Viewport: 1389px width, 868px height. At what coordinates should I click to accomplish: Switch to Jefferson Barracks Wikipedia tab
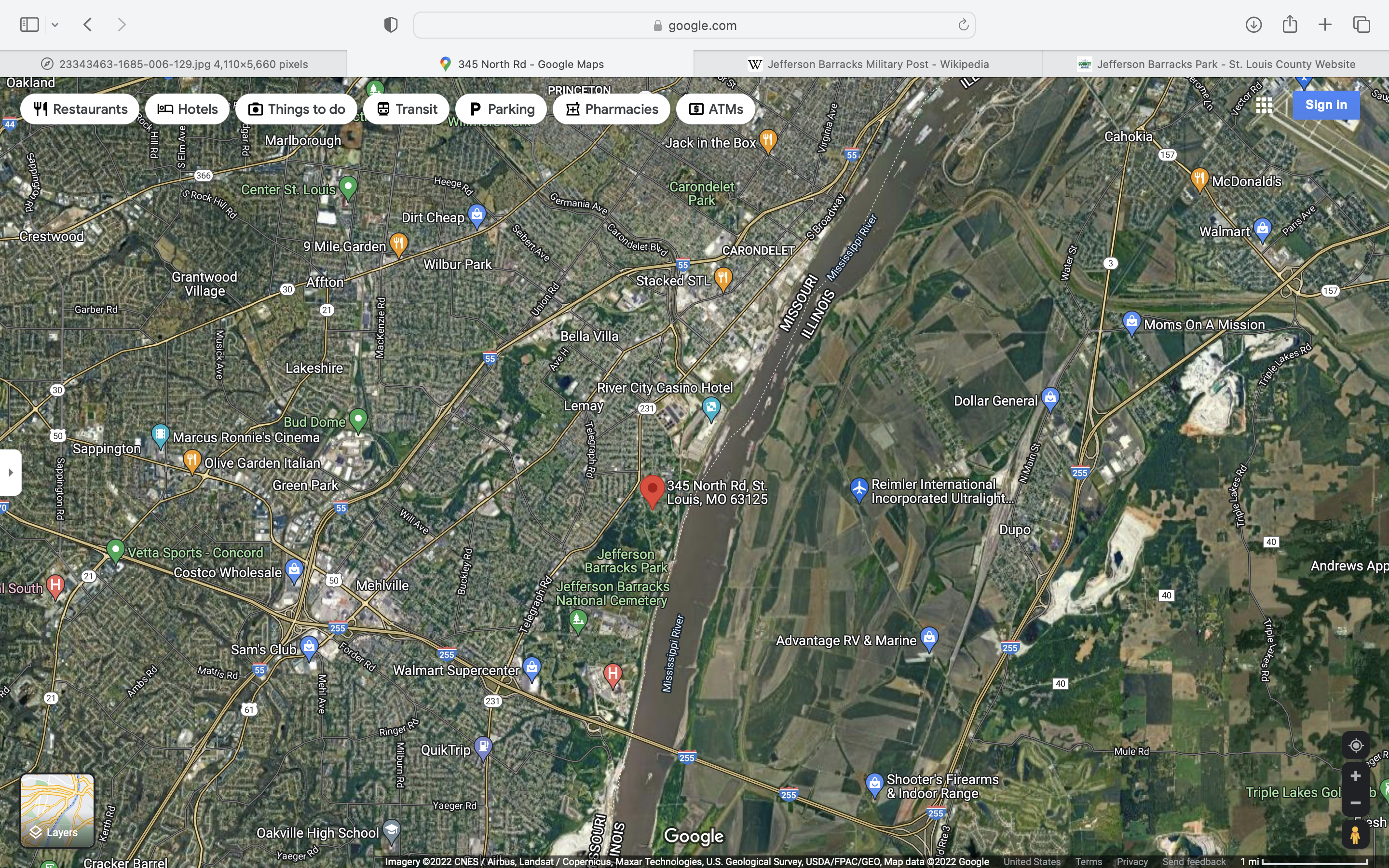pos(868,64)
